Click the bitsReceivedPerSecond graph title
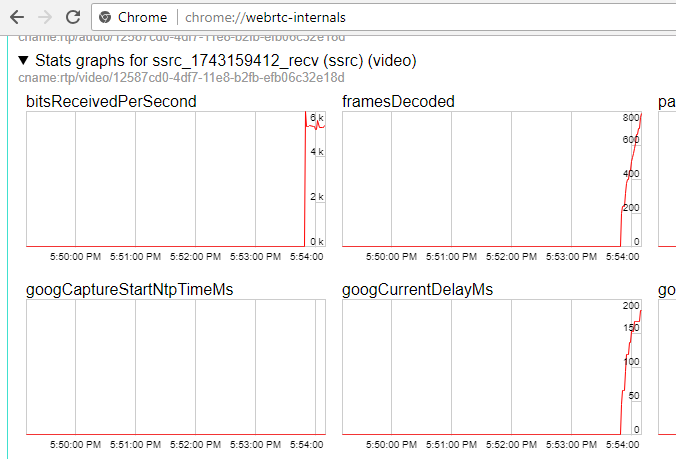 pyautogui.click(x=110, y=101)
